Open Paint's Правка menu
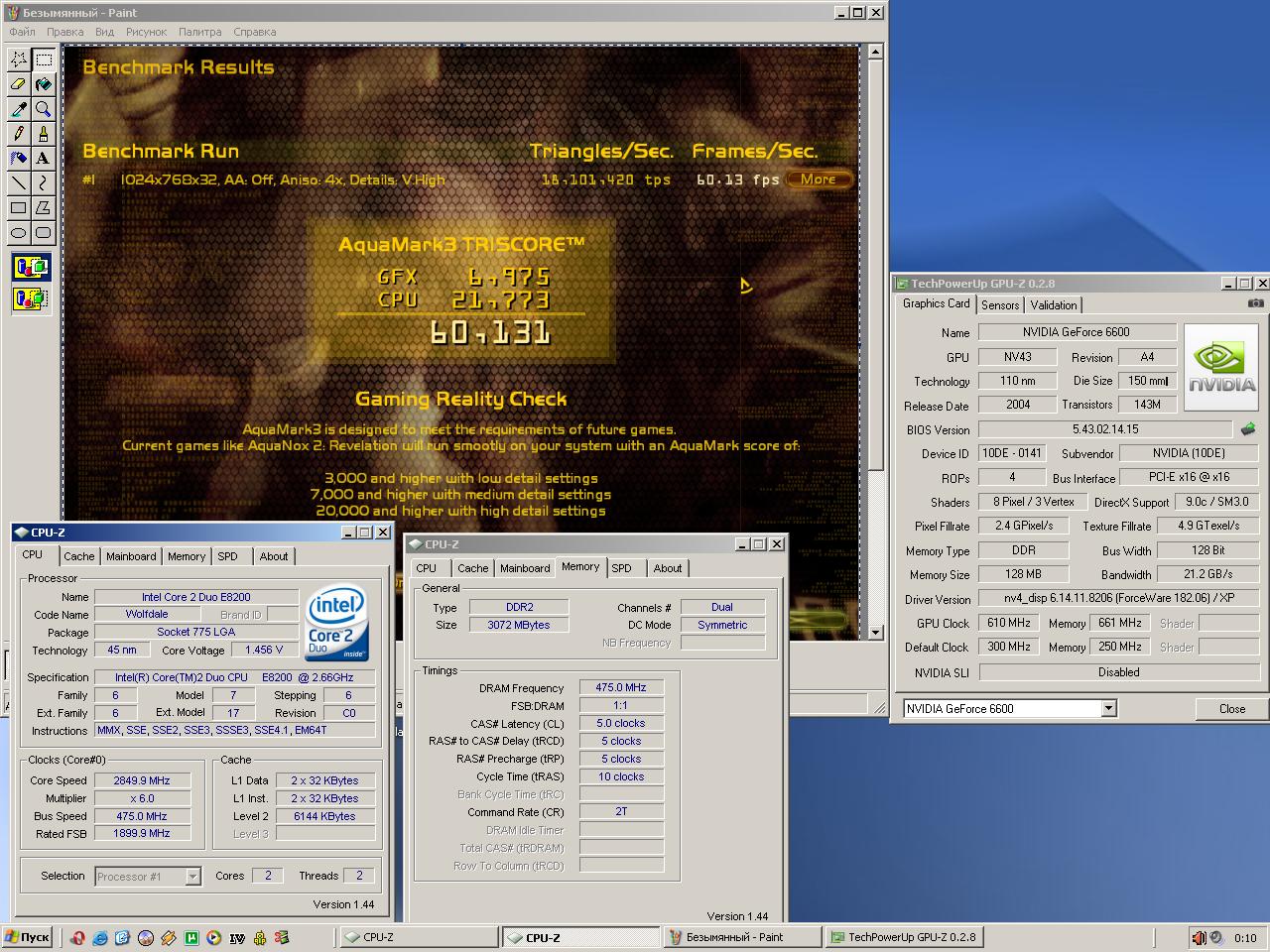 [x=65, y=32]
